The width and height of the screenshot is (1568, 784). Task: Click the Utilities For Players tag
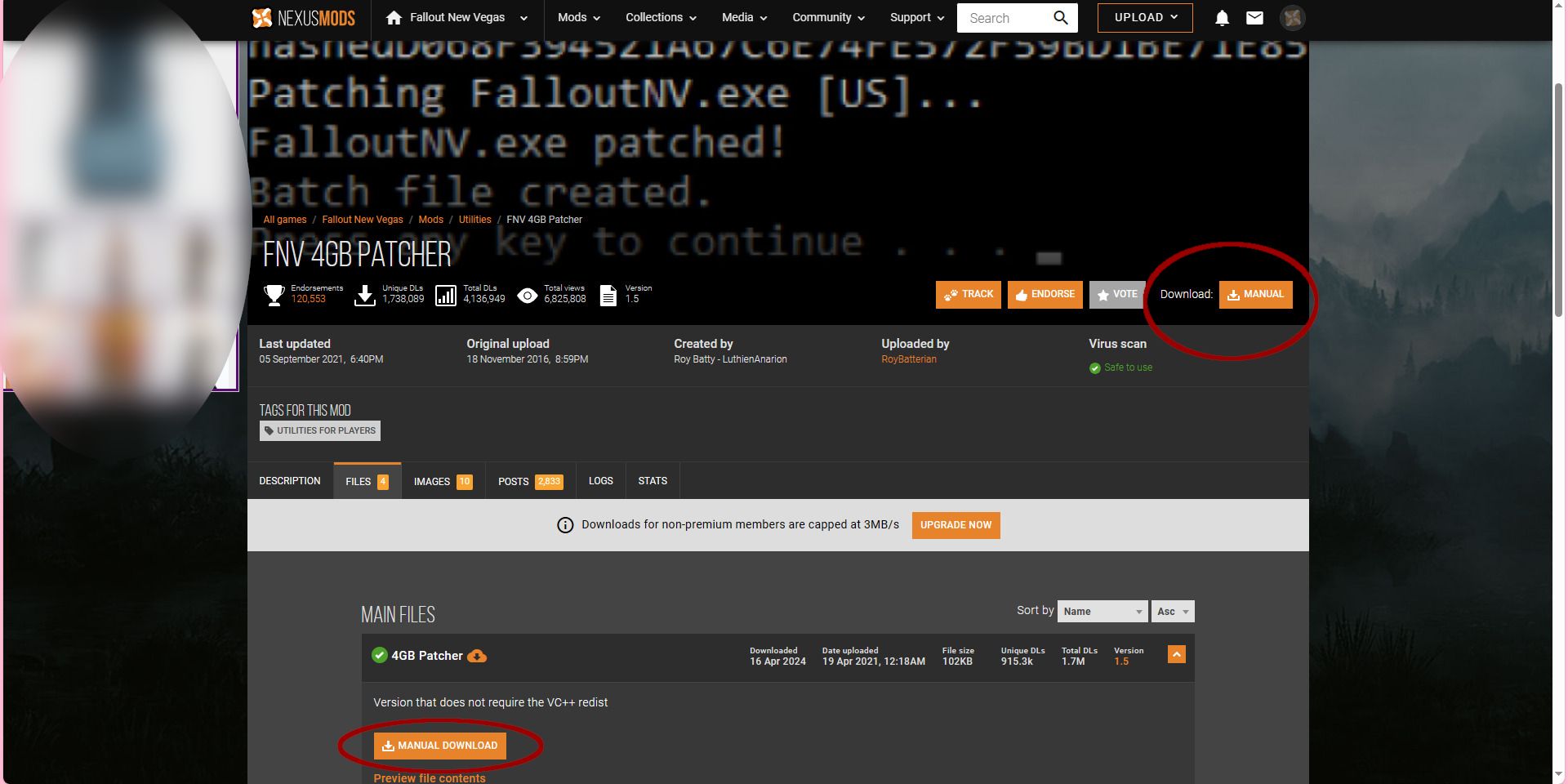pos(320,431)
